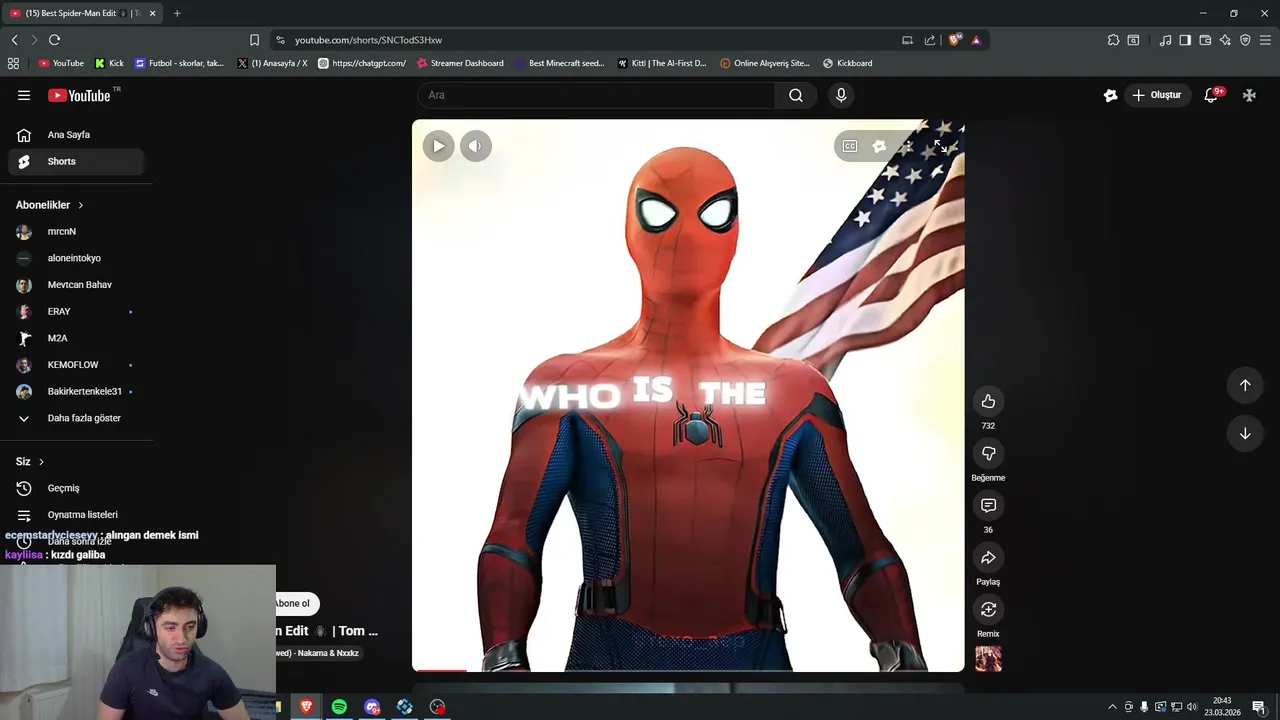Click the search magnifier button
The width and height of the screenshot is (1280, 720).
click(x=796, y=95)
